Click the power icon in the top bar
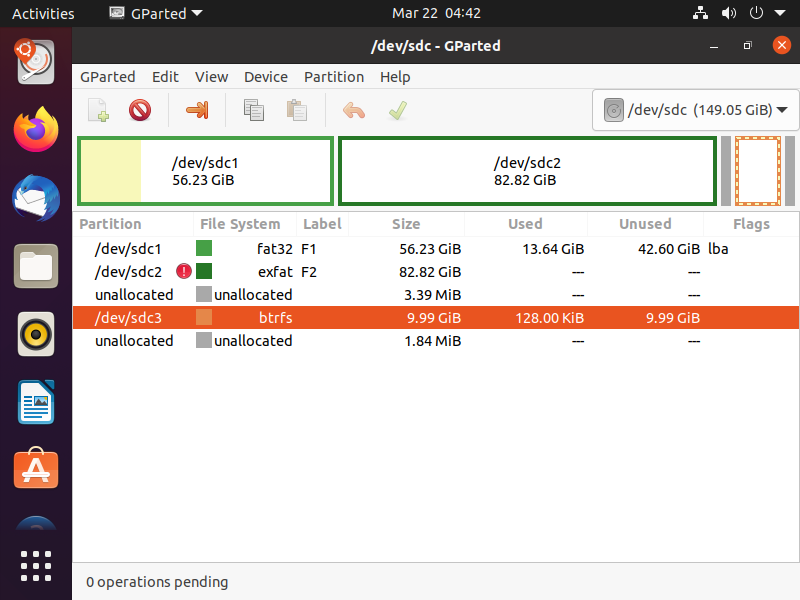This screenshot has width=800, height=600. tap(756, 13)
